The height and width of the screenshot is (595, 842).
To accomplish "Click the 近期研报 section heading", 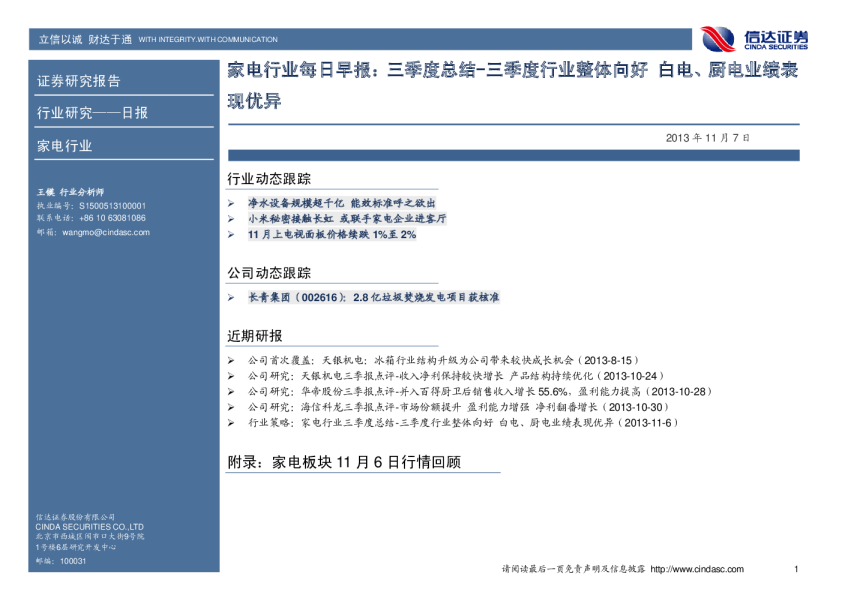I will coord(255,335).
